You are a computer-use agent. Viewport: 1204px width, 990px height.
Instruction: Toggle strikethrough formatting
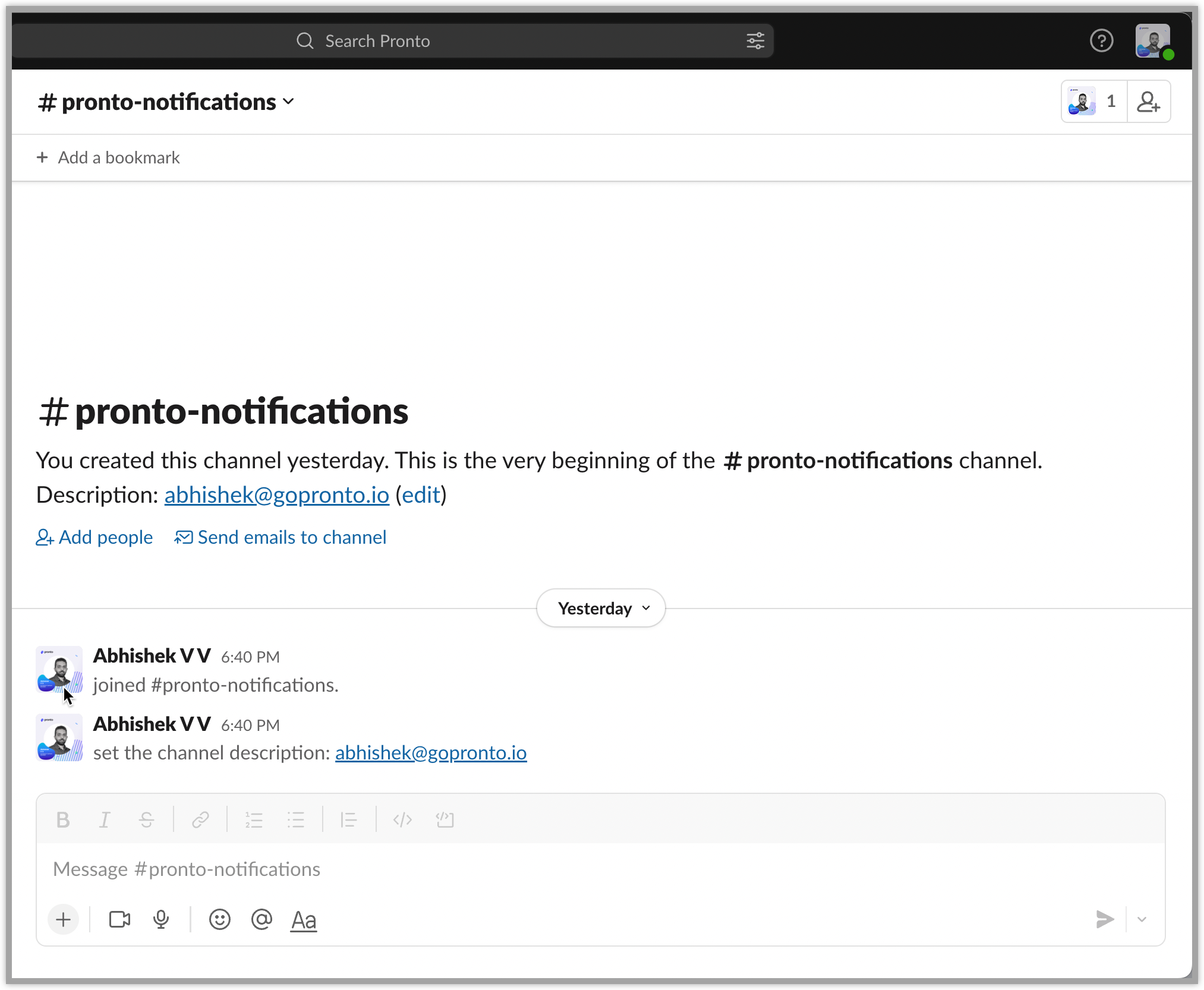click(x=146, y=820)
